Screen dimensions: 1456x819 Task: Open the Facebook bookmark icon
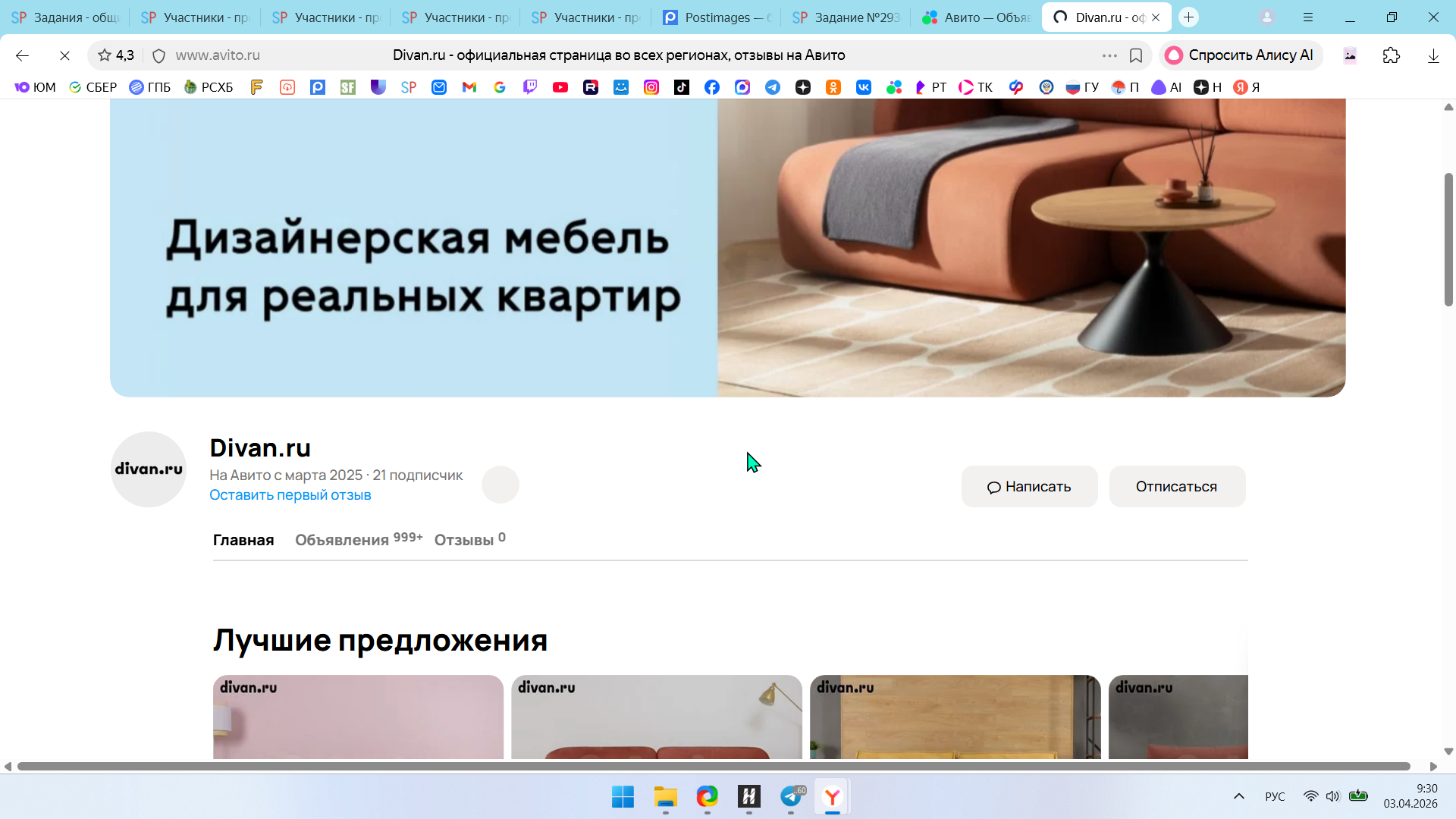point(712,87)
